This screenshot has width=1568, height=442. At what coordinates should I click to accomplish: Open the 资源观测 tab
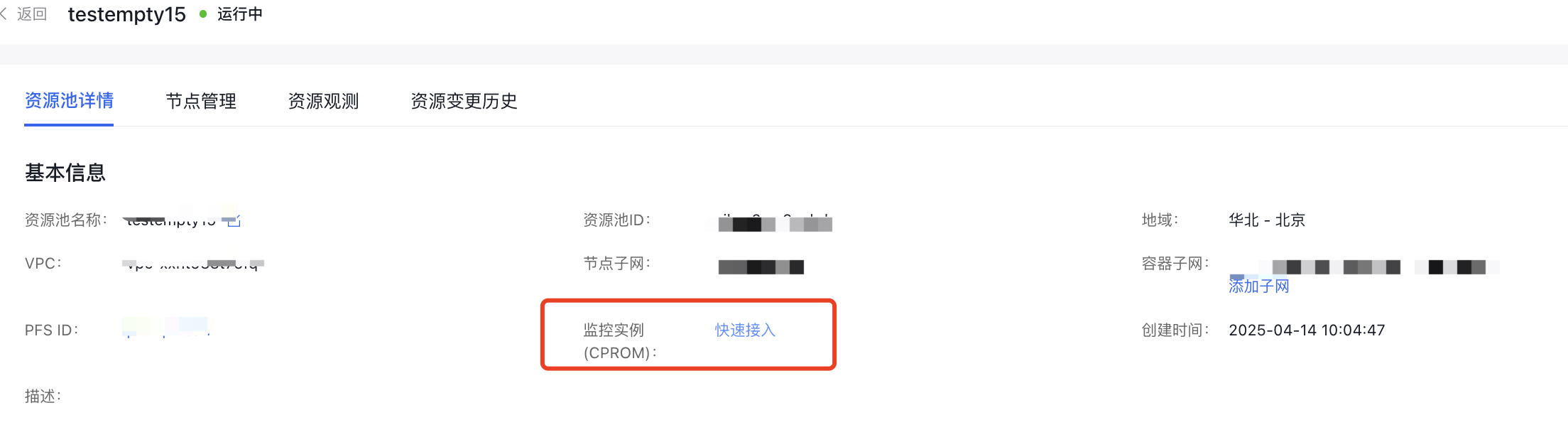click(x=323, y=101)
